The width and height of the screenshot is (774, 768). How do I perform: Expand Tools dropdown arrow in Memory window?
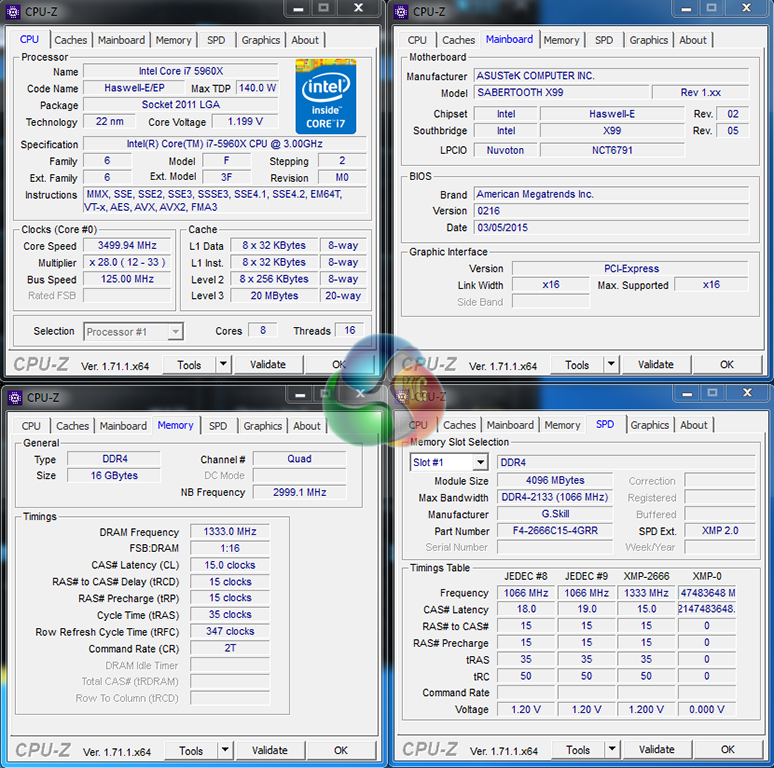tap(225, 750)
